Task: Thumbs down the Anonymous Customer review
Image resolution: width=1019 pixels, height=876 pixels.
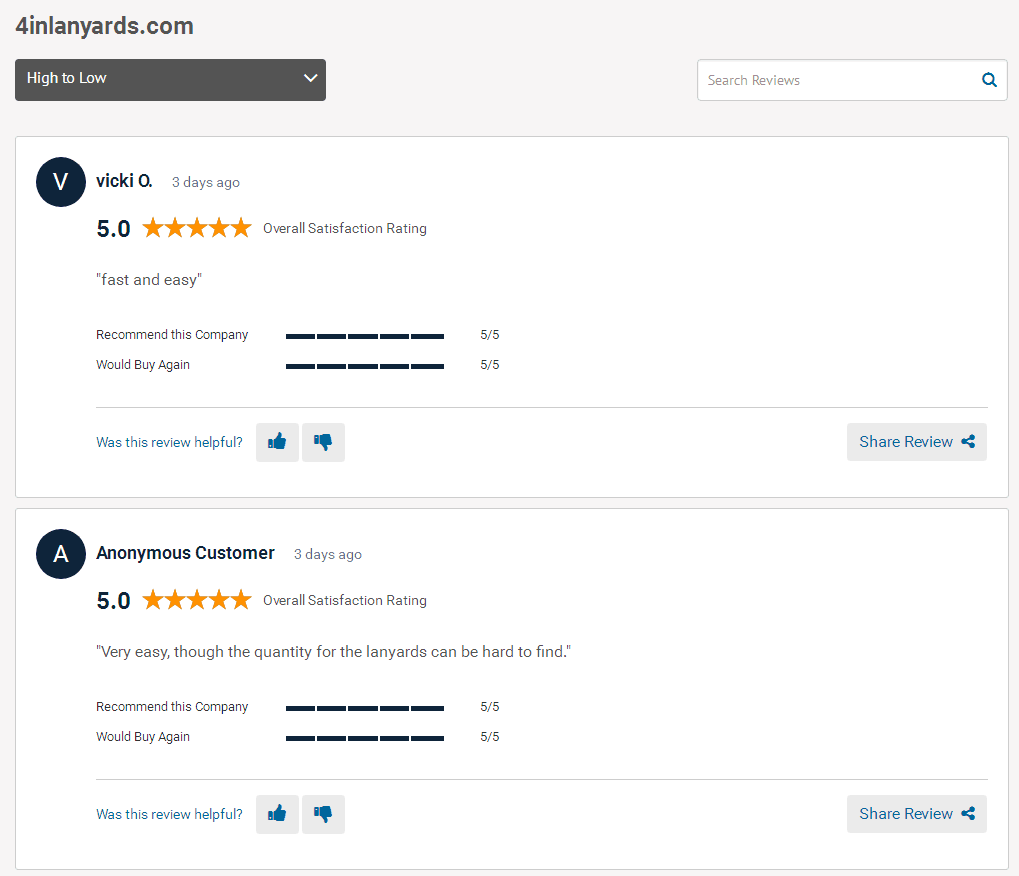Action: pos(324,814)
